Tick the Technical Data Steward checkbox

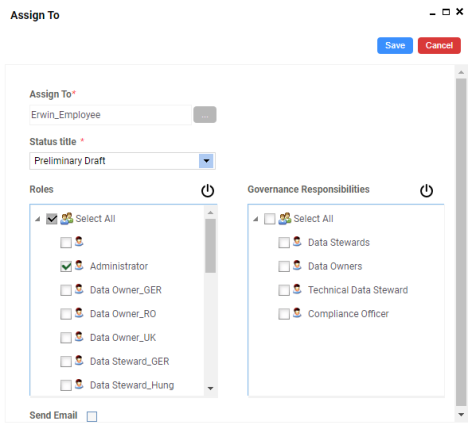(284, 290)
